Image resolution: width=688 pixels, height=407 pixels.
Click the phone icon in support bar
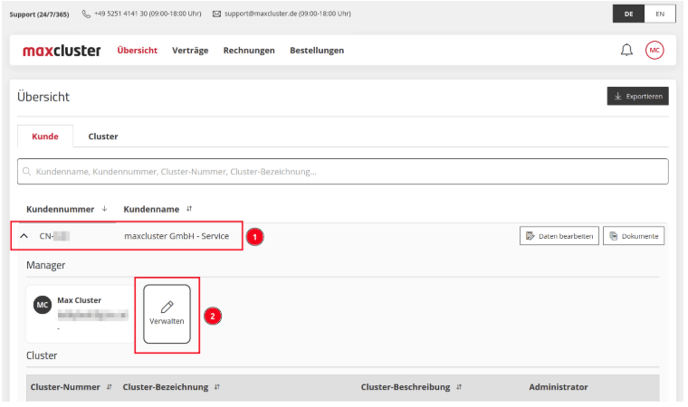point(86,14)
